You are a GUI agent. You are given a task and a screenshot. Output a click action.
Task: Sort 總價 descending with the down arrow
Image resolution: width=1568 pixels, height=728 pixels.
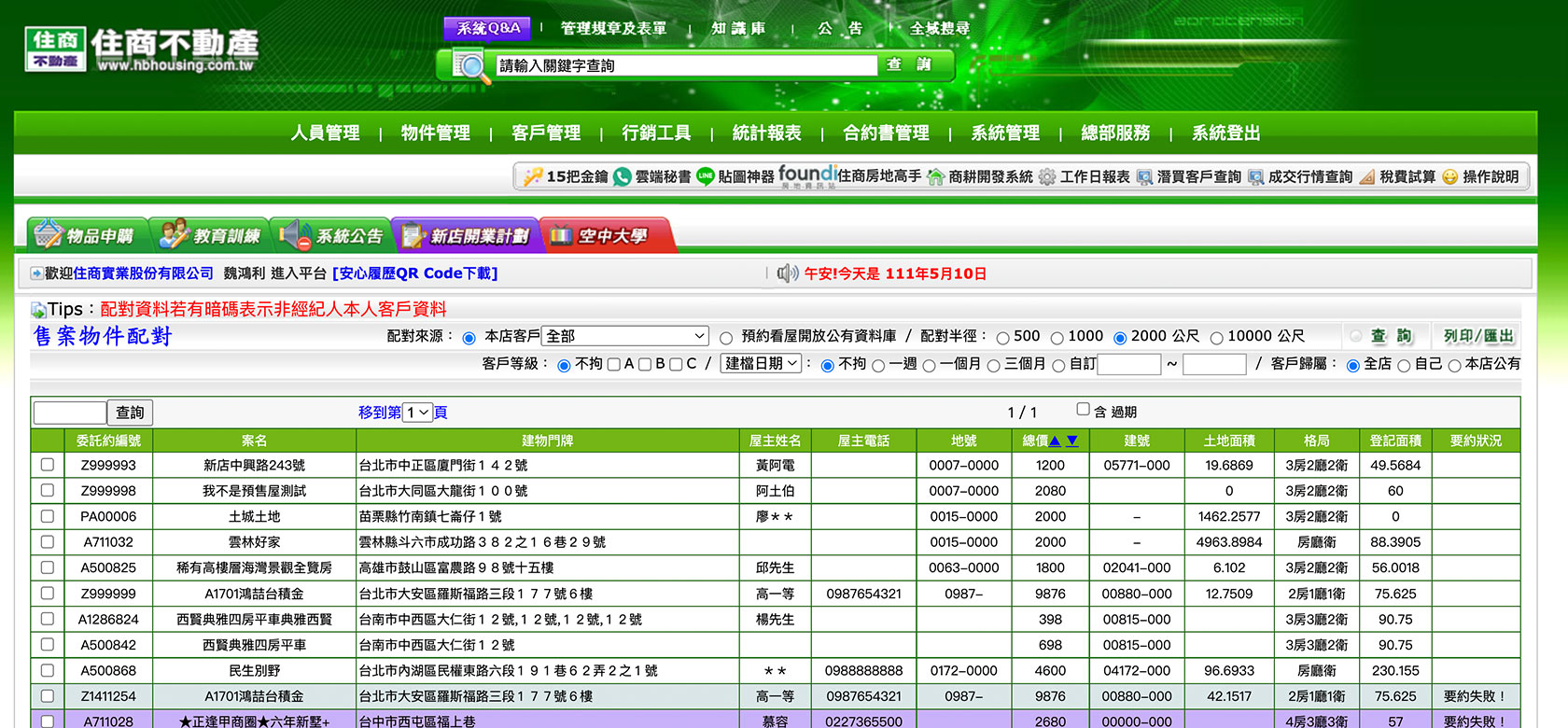coord(1072,441)
